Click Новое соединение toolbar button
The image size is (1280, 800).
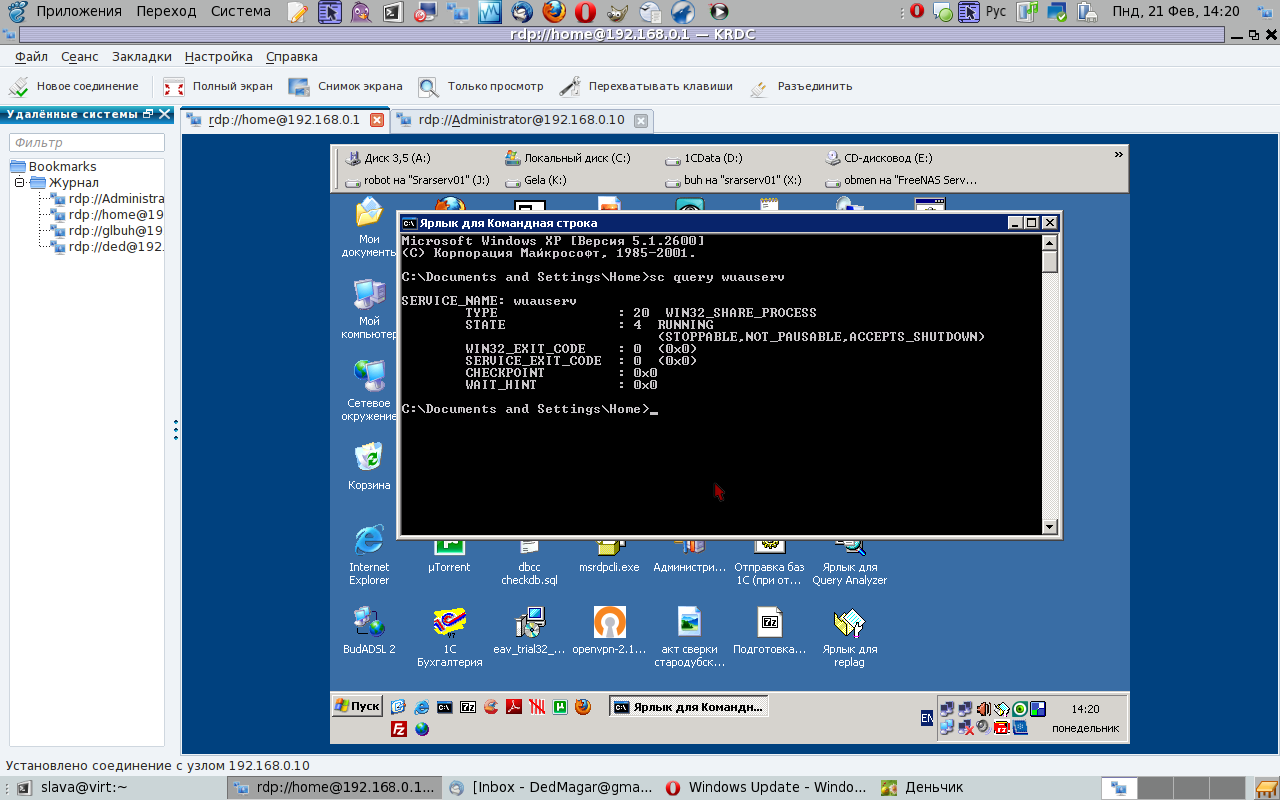pyautogui.click(x=74, y=87)
